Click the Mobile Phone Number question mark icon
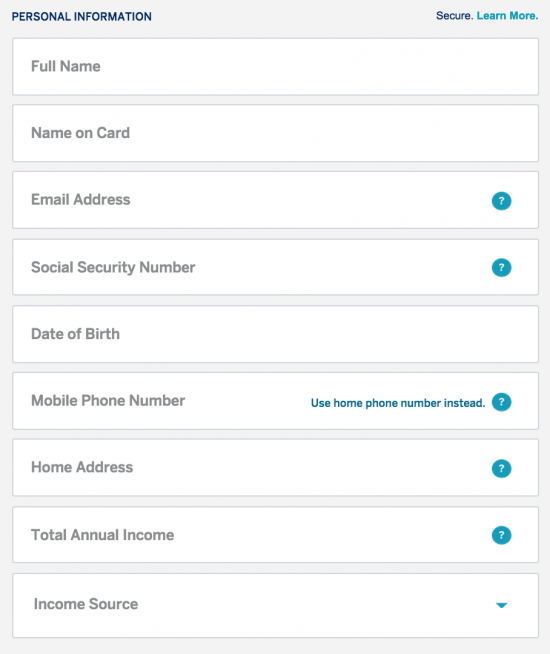 pyautogui.click(x=501, y=402)
